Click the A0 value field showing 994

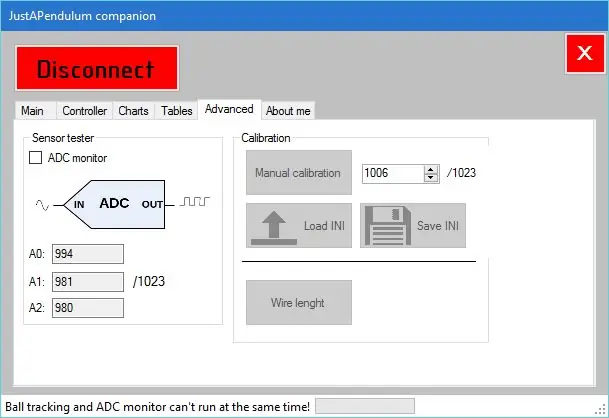pos(88,254)
